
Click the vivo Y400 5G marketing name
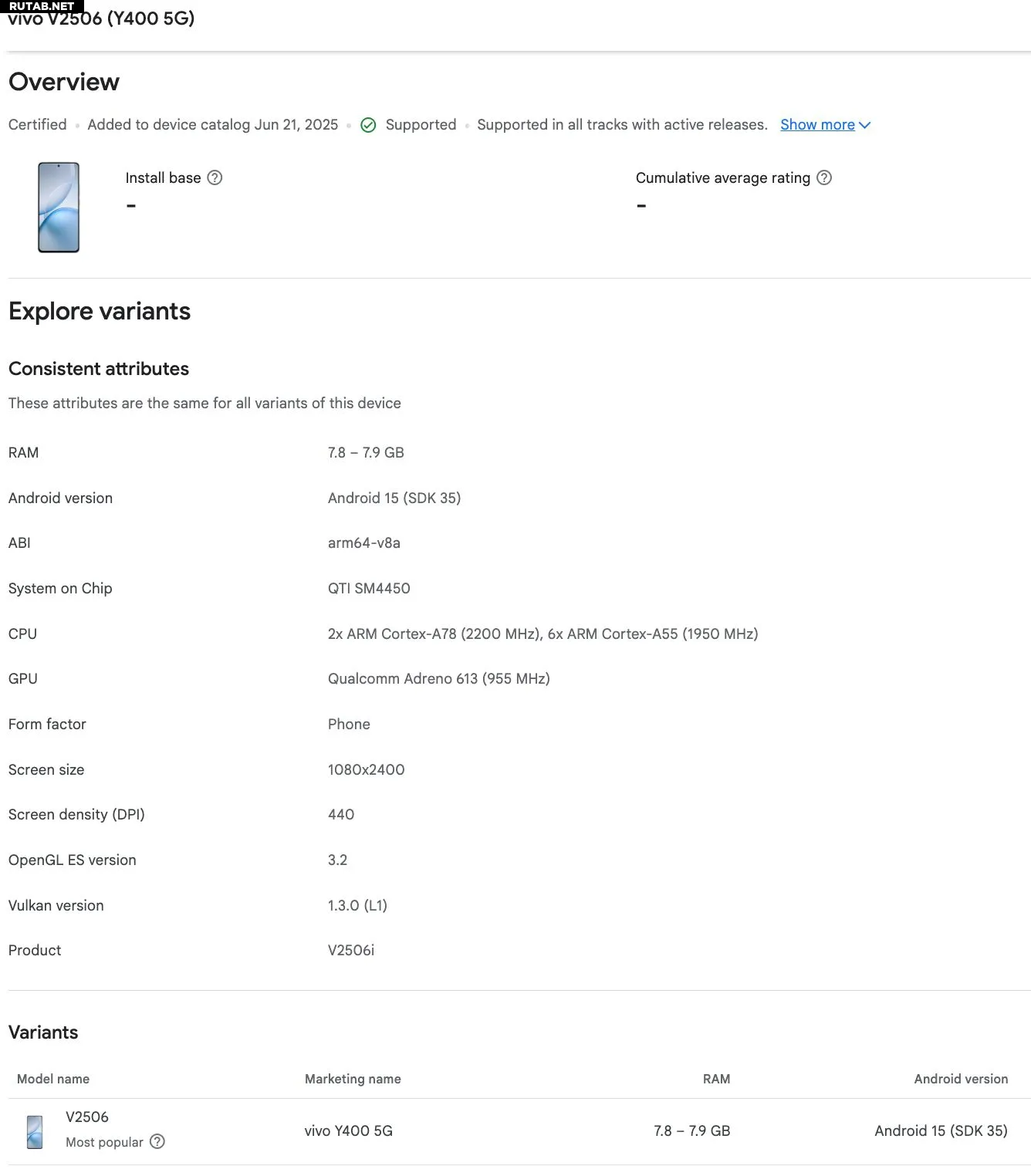[349, 1130]
